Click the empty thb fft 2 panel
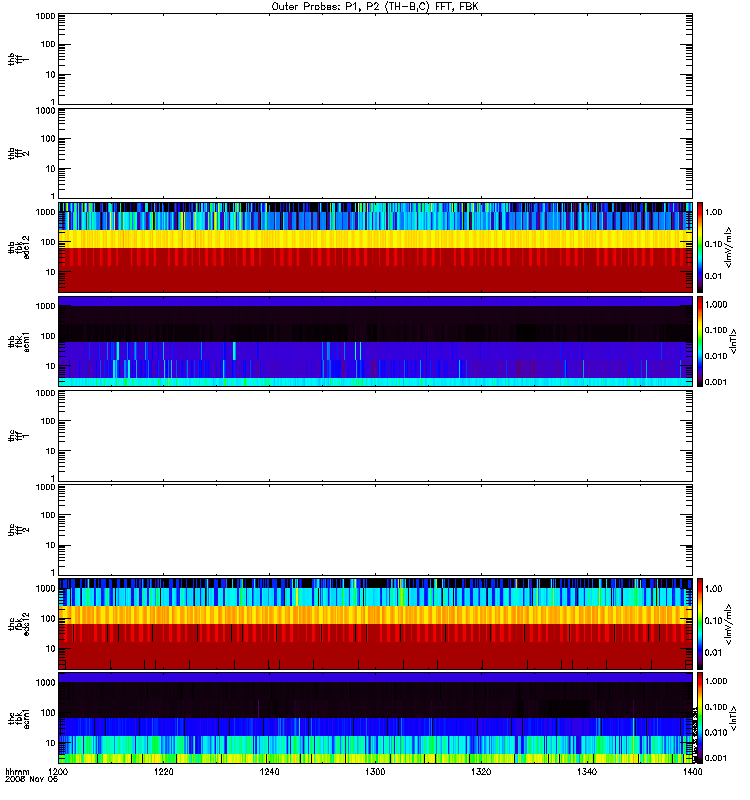Screen dimensions: 750x800 click(x=375, y=153)
